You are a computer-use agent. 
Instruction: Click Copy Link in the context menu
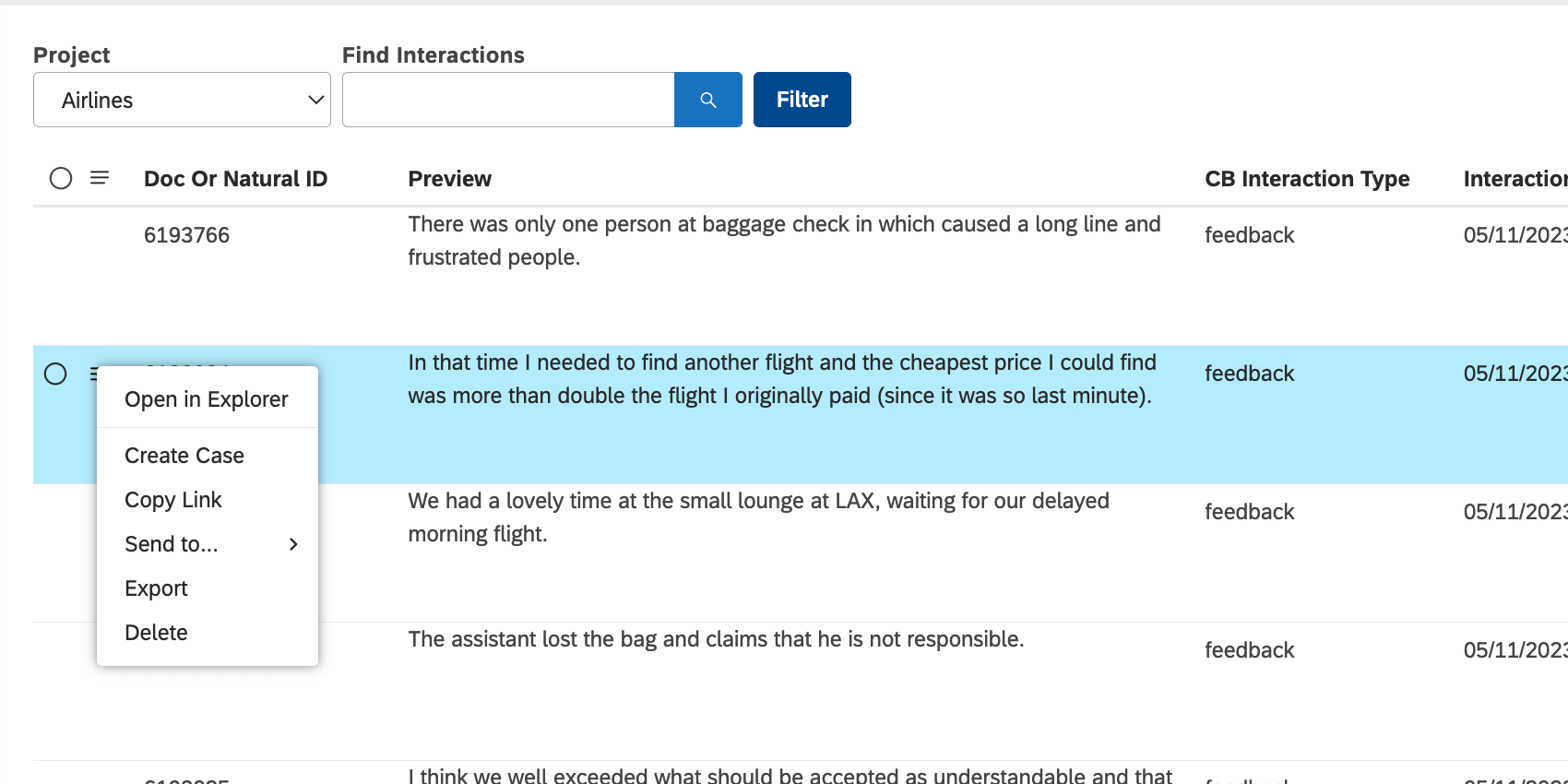(x=173, y=500)
